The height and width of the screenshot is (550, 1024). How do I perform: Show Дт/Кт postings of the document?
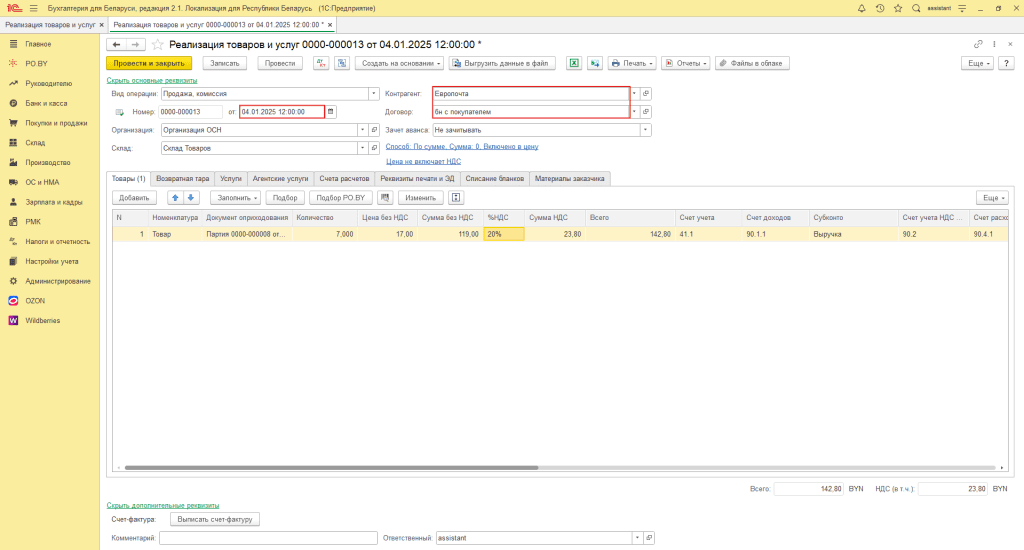321,63
